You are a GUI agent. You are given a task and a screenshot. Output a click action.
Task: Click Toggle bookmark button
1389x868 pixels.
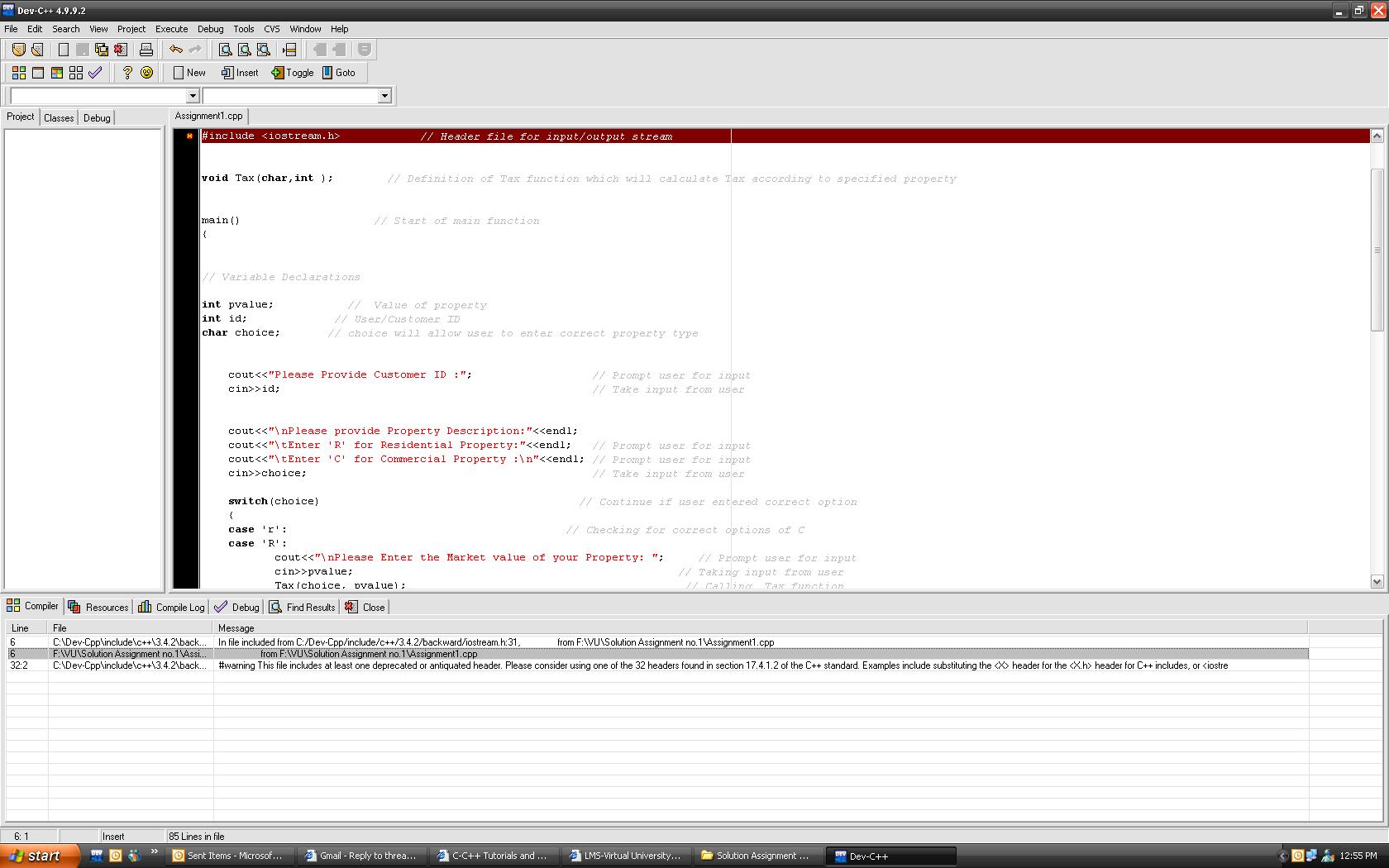click(x=293, y=73)
